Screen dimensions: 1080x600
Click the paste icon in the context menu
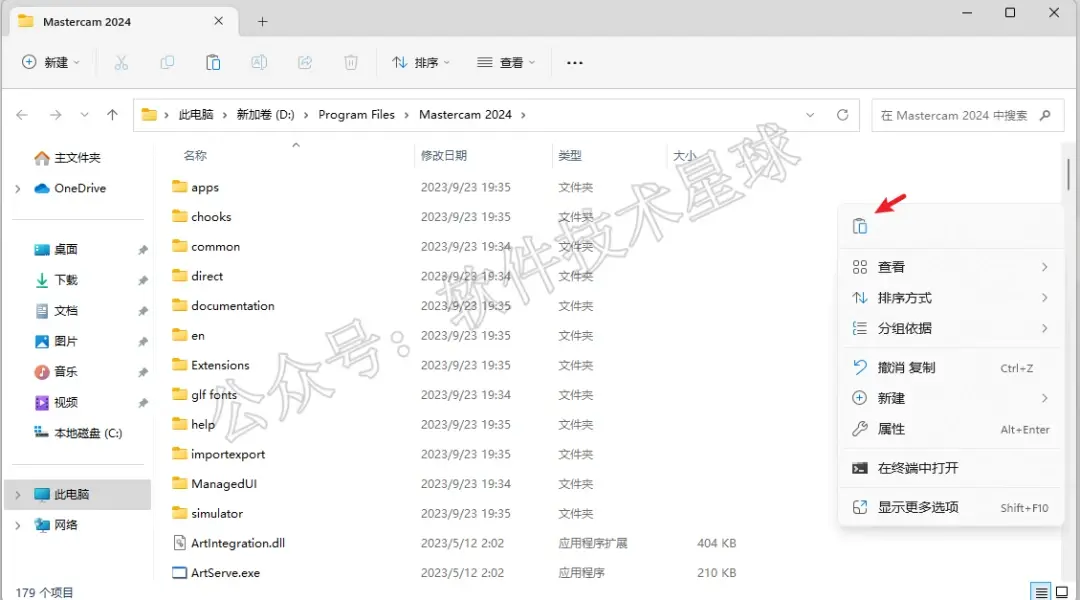[x=860, y=226]
